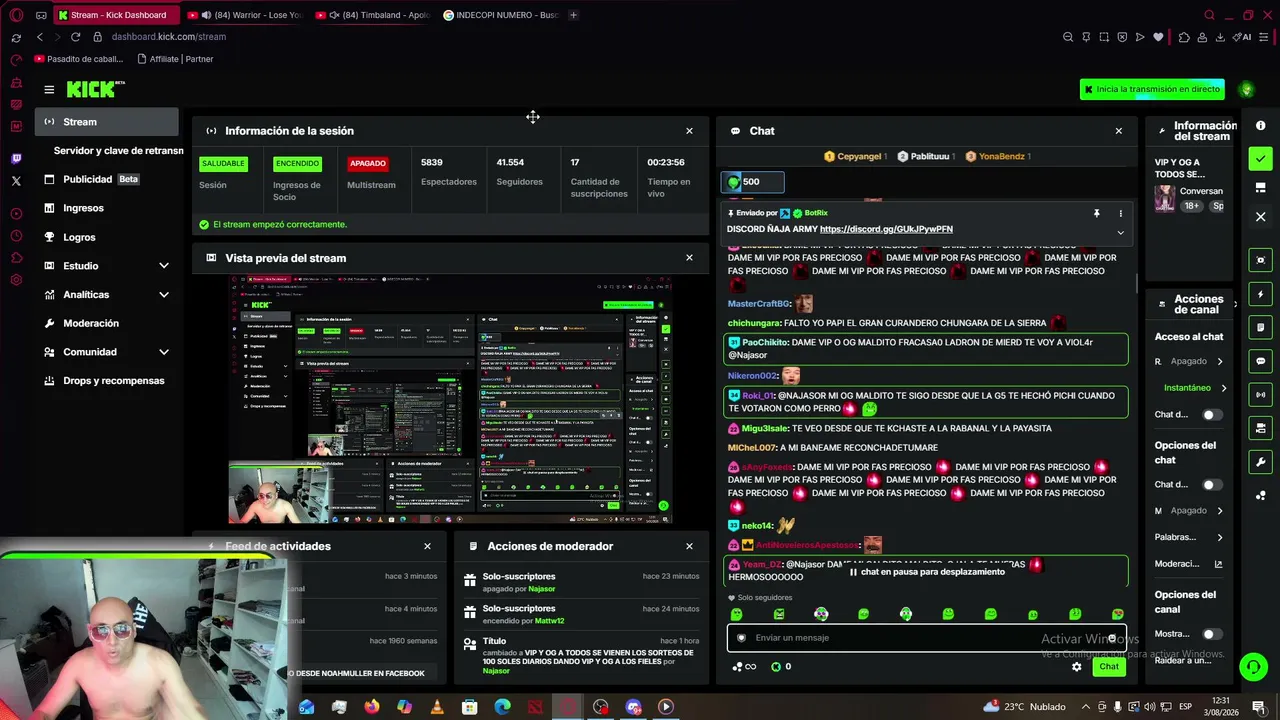Viewport: 1280px width, 720px height.
Task: Open the X icon in Opera sidebar
Action: [16, 181]
